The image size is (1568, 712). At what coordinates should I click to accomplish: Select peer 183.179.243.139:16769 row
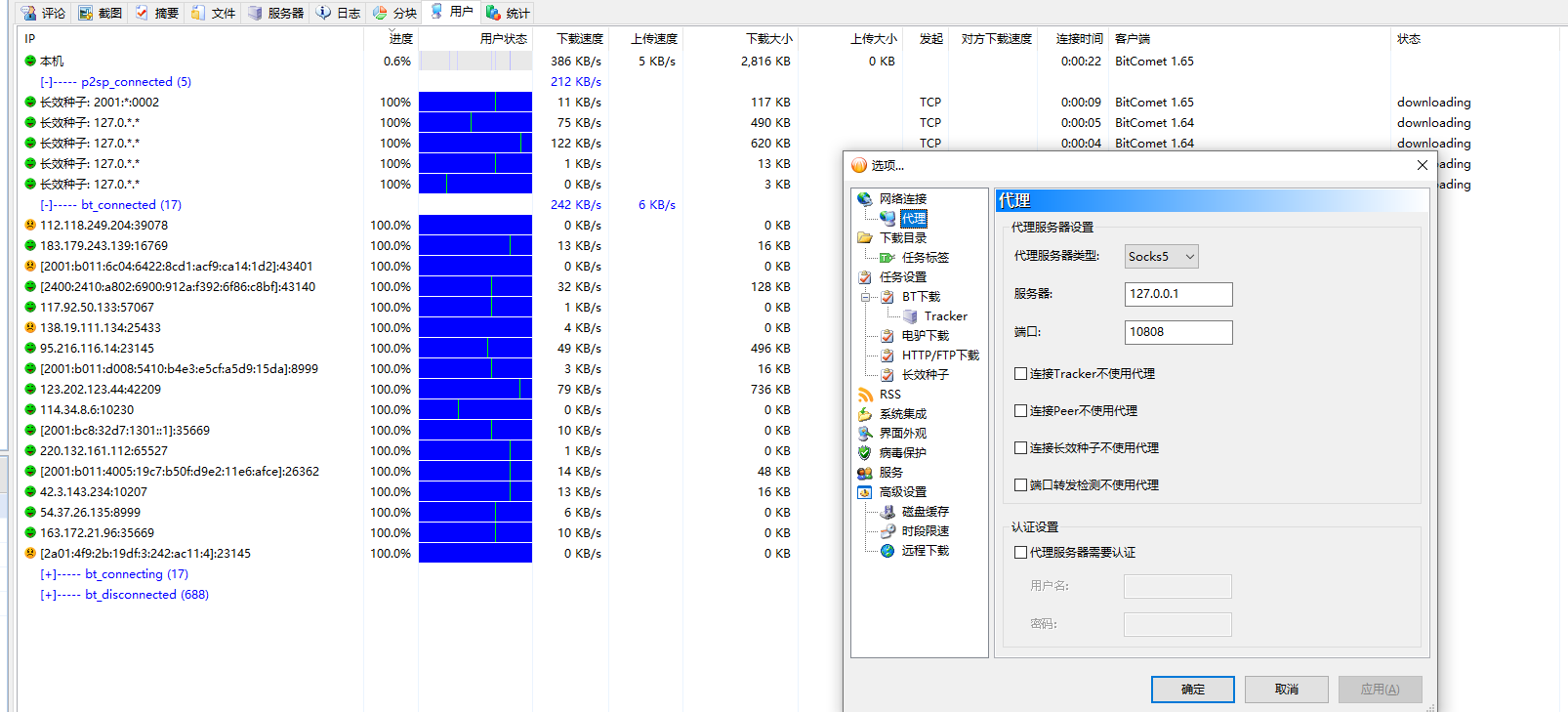click(x=103, y=246)
